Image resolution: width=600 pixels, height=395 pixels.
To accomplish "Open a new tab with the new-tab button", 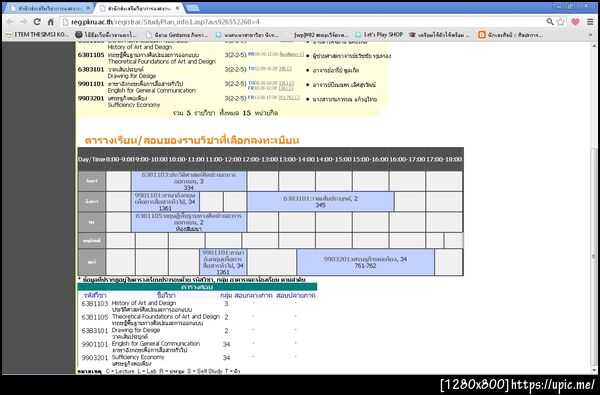I will click(192, 8).
